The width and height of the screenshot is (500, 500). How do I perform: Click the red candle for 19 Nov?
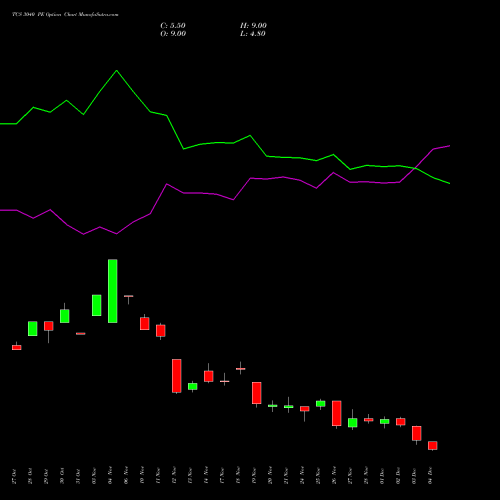tap(257, 393)
